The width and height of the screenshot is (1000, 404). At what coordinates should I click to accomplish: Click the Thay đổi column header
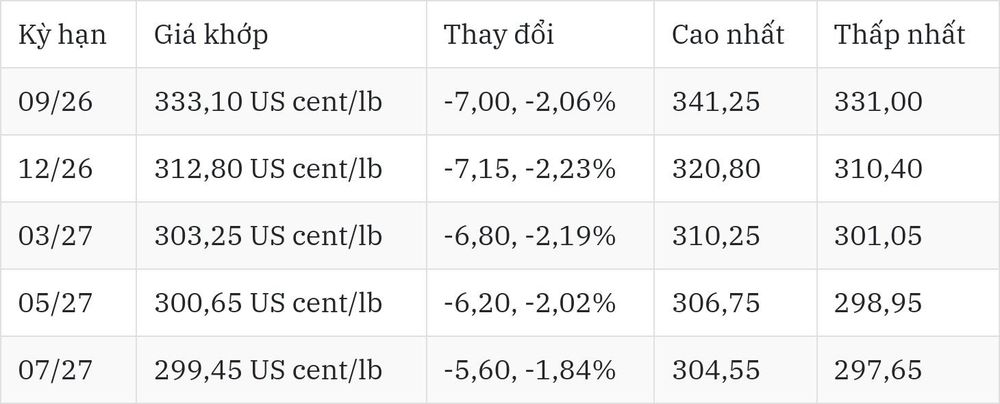(499, 35)
